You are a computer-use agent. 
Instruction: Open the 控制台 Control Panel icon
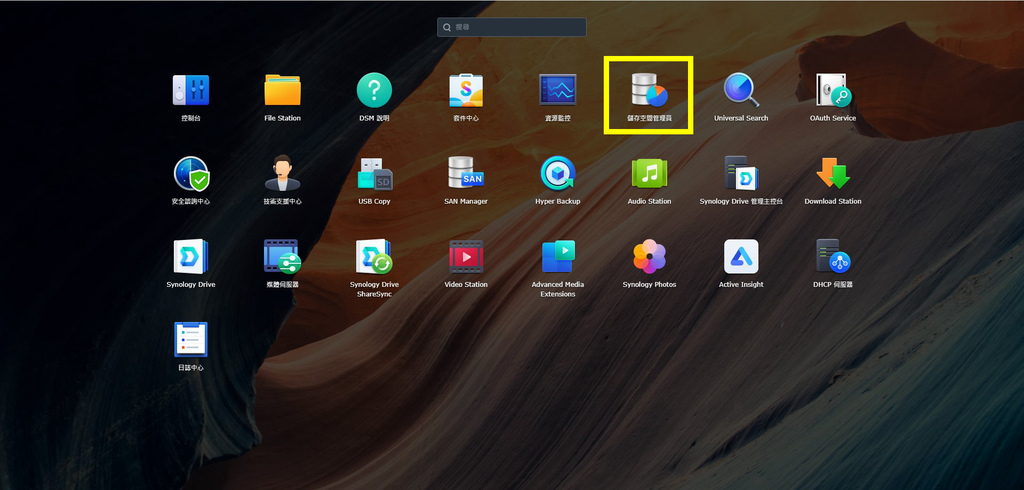pyautogui.click(x=191, y=90)
